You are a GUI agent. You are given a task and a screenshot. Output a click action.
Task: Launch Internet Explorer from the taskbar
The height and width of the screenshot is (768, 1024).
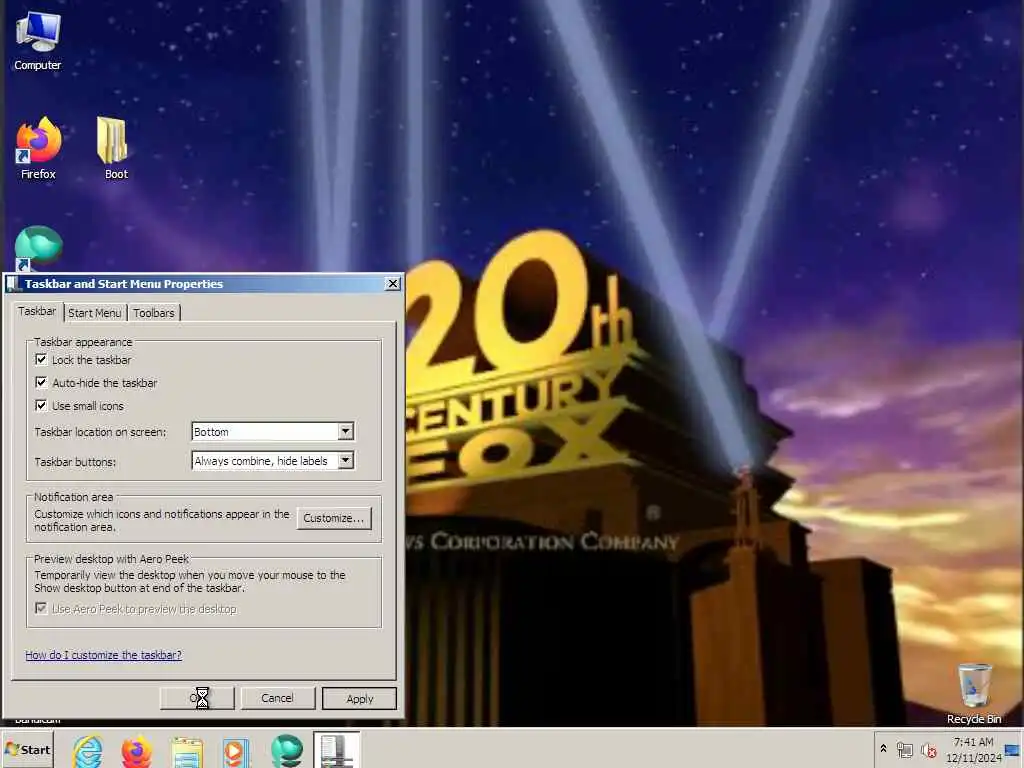click(88, 751)
